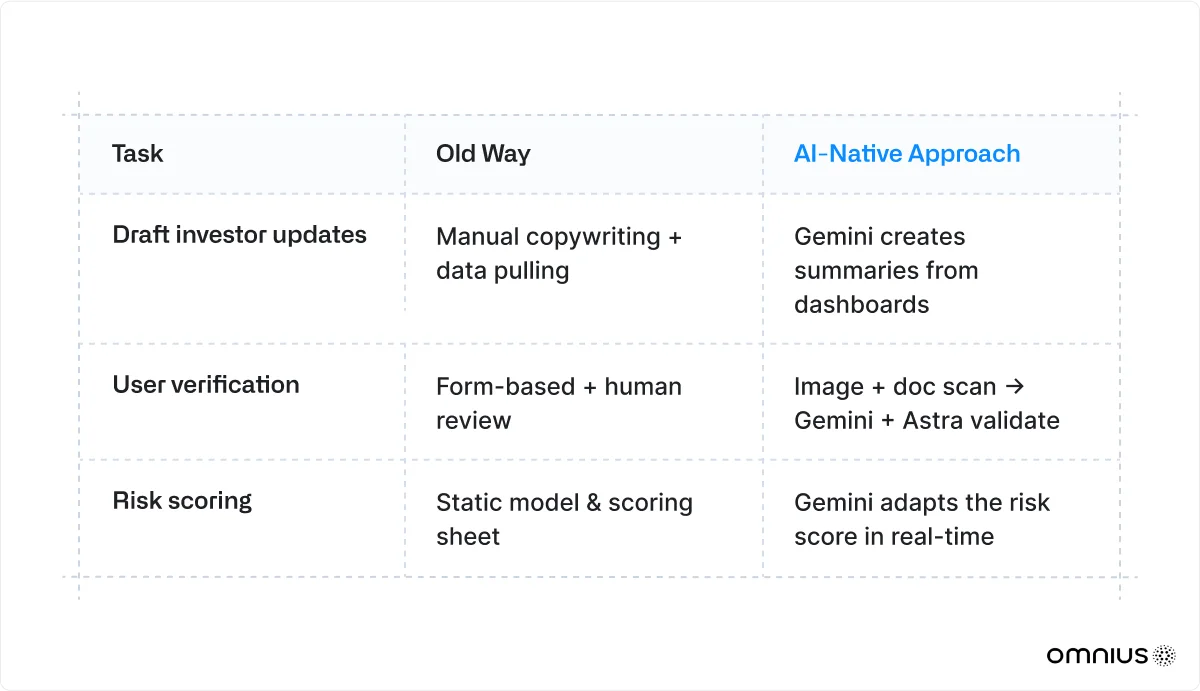The height and width of the screenshot is (691, 1200).
Task: Select the Old Way column header
Action: click(x=483, y=154)
